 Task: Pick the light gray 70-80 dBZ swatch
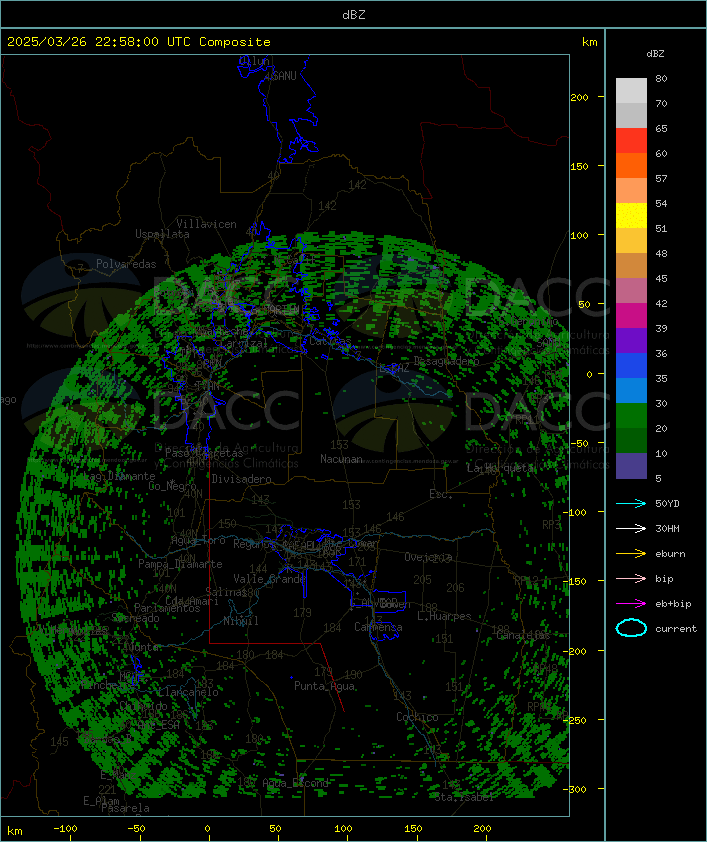tap(631, 91)
